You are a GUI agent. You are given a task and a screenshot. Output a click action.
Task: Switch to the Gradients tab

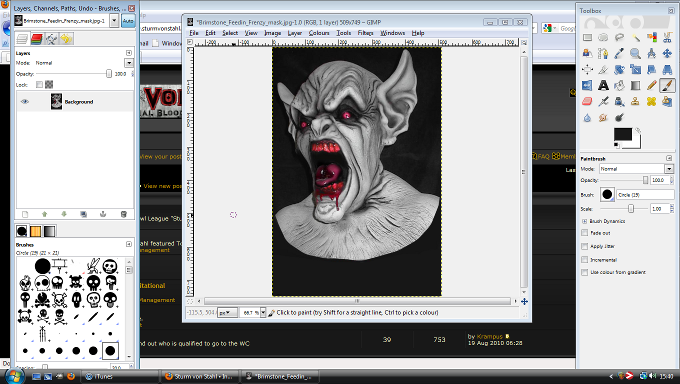click(49, 231)
